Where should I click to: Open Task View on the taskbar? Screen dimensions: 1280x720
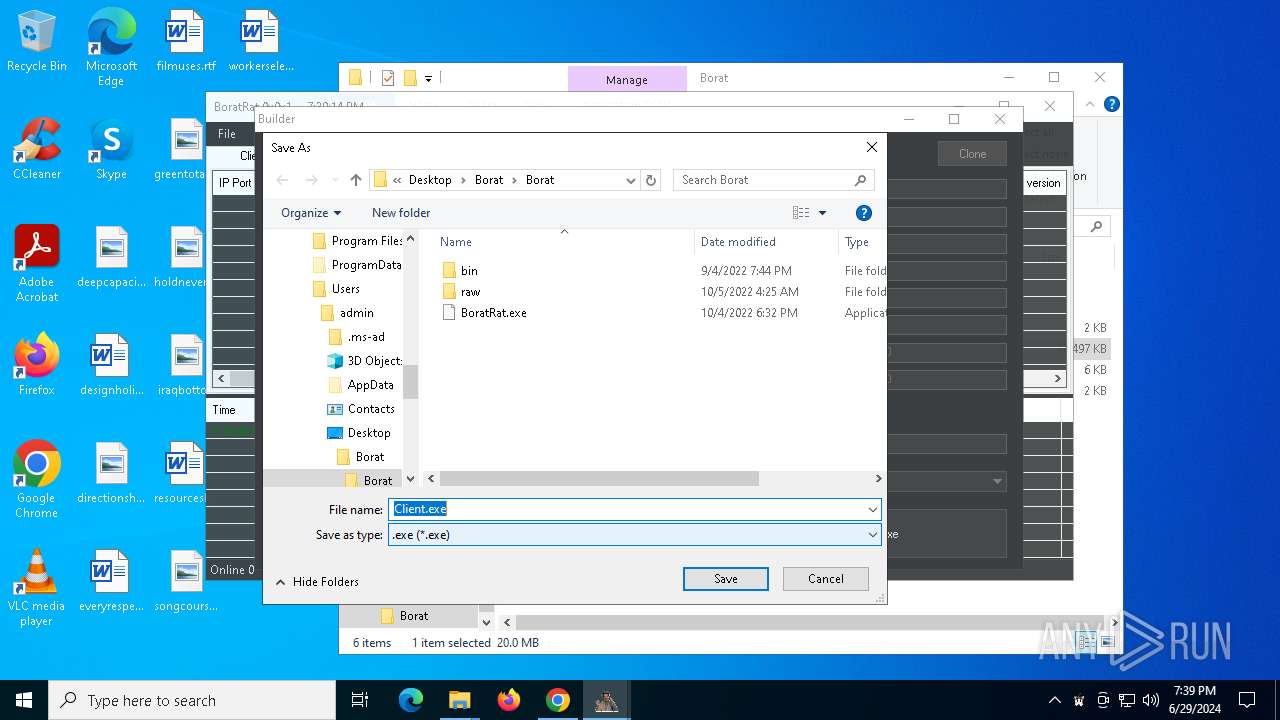click(360, 700)
